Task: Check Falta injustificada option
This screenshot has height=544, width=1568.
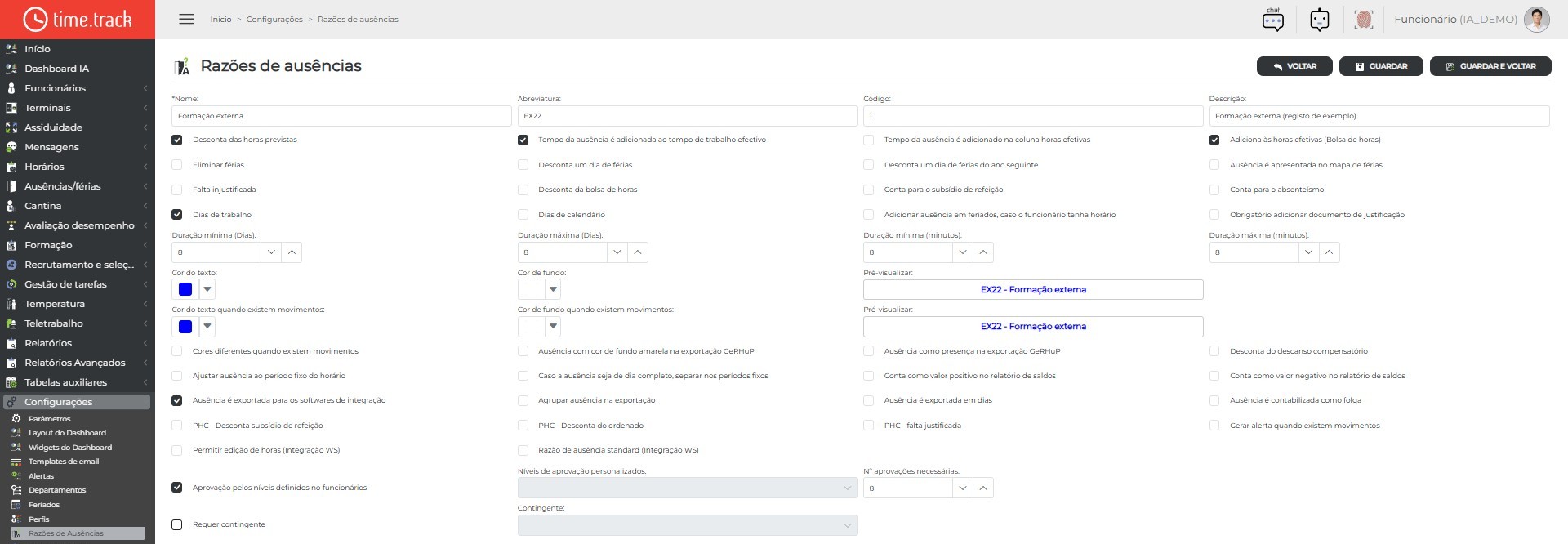Action: click(x=177, y=190)
